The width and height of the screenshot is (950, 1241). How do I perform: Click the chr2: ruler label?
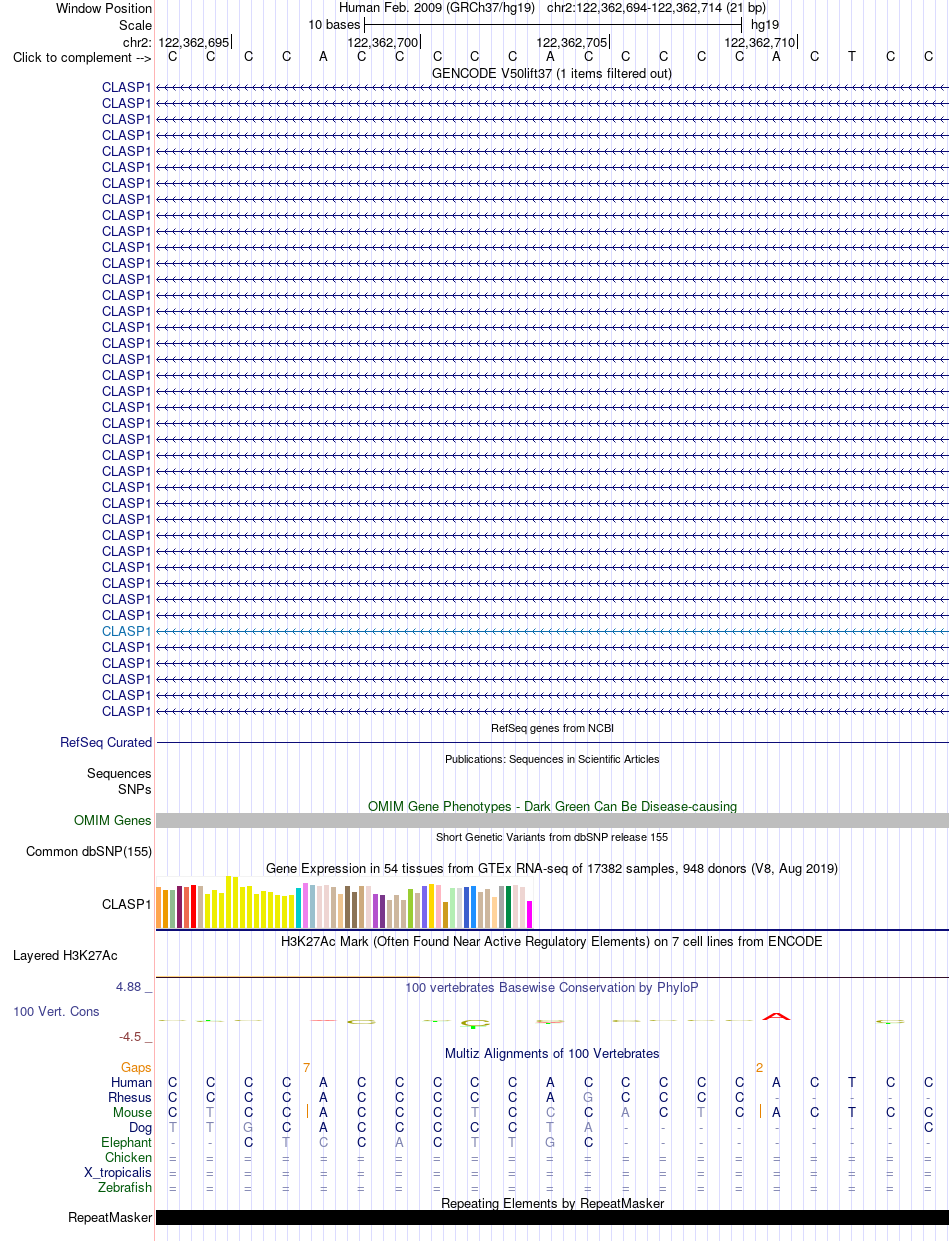pyautogui.click(x=137, y=42)
